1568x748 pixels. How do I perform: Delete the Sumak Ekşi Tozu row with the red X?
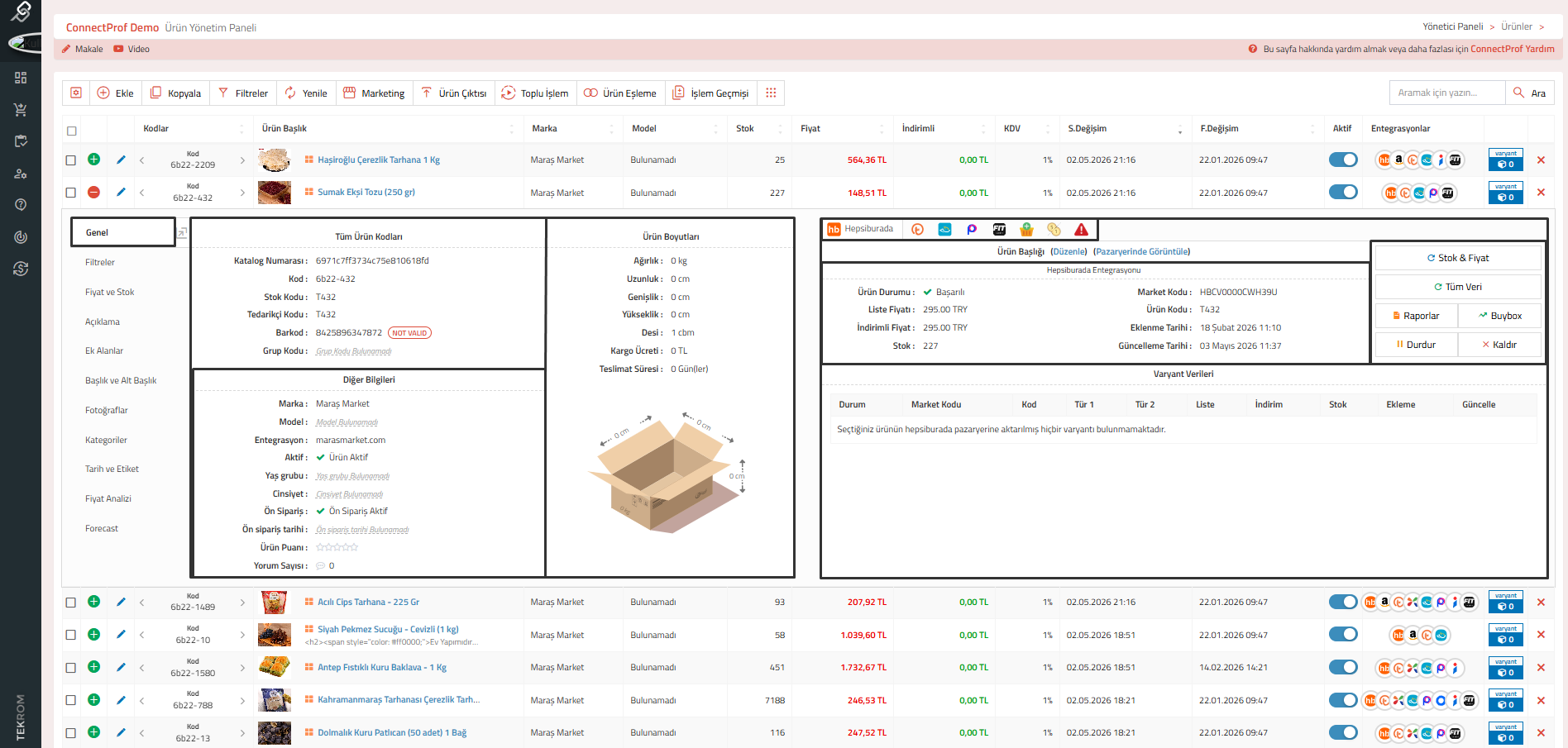(1541, 193)
